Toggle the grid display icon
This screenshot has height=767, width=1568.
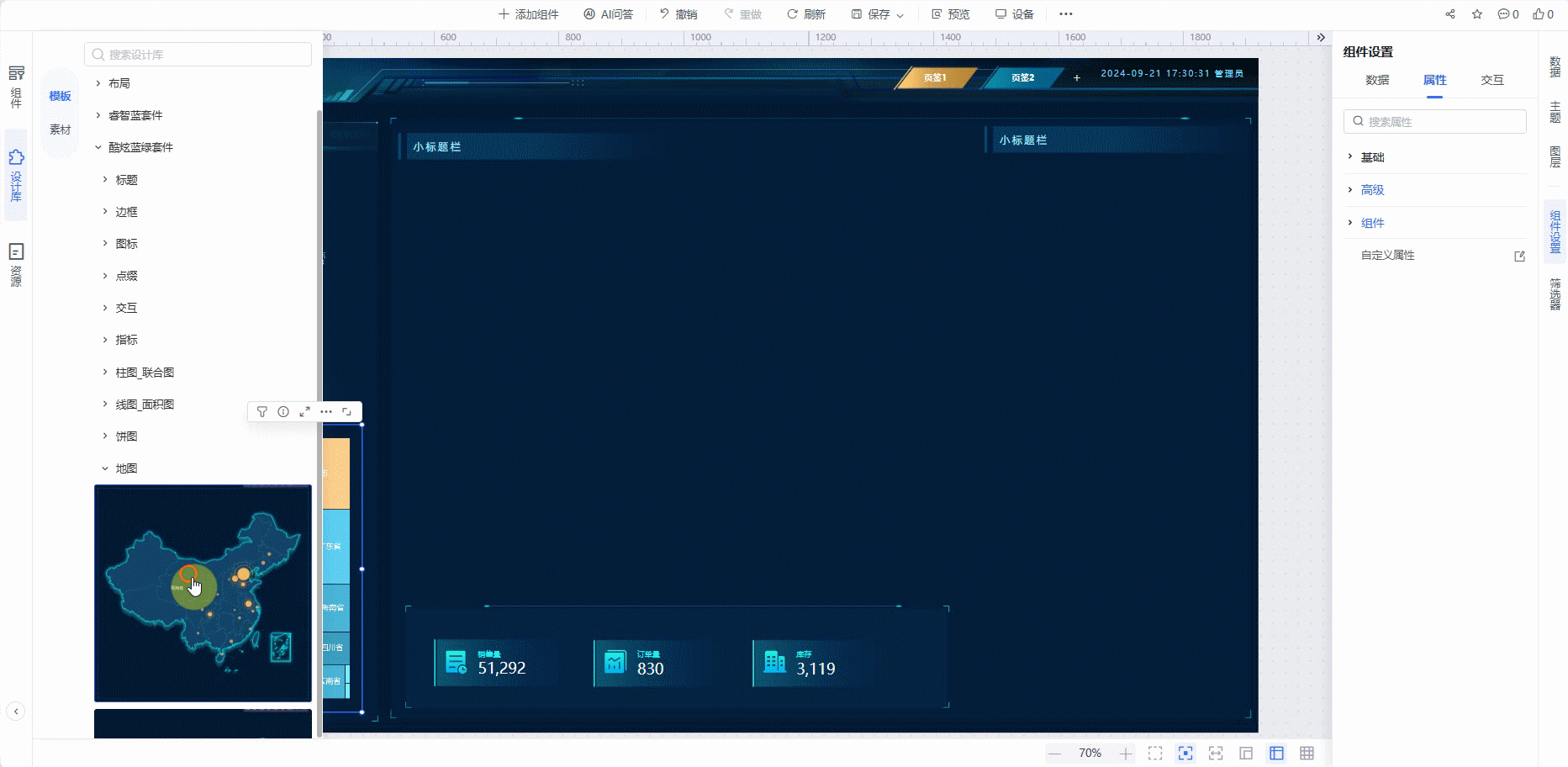point(1307,754)
